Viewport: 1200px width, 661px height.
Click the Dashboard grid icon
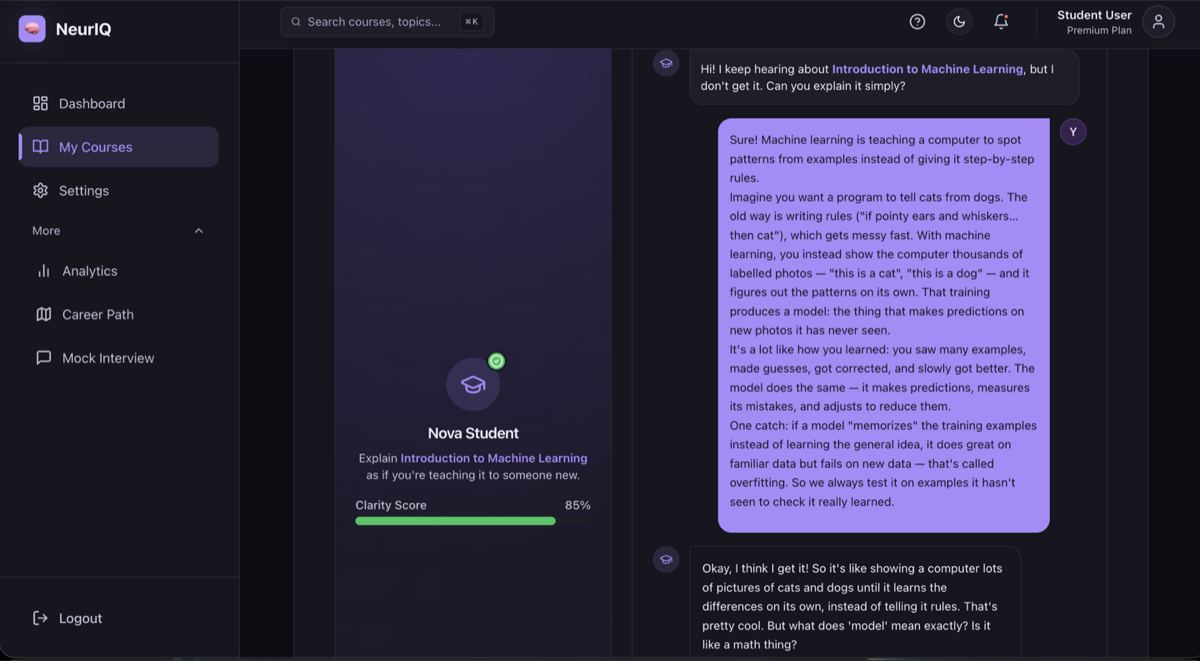click(x=40, y=103)
